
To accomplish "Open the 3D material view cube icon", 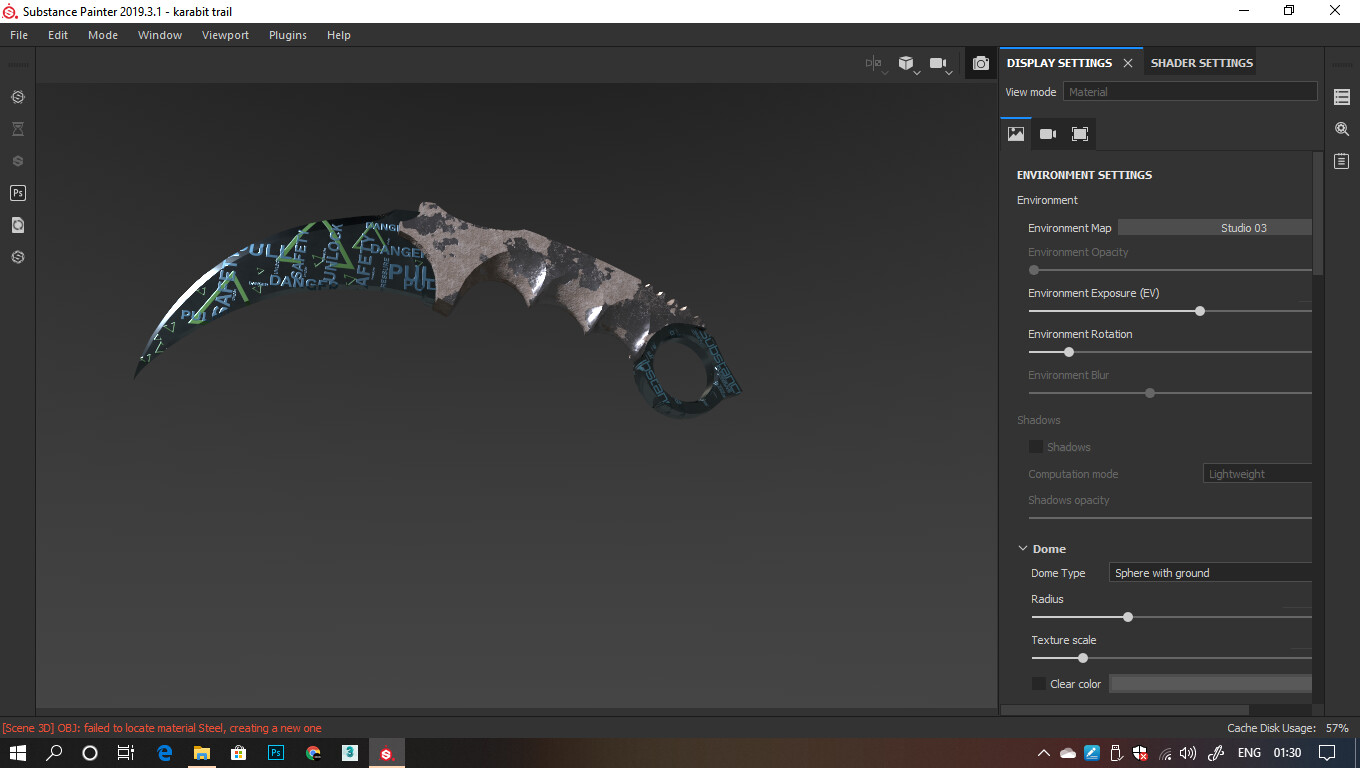I will tap(906, 62).
